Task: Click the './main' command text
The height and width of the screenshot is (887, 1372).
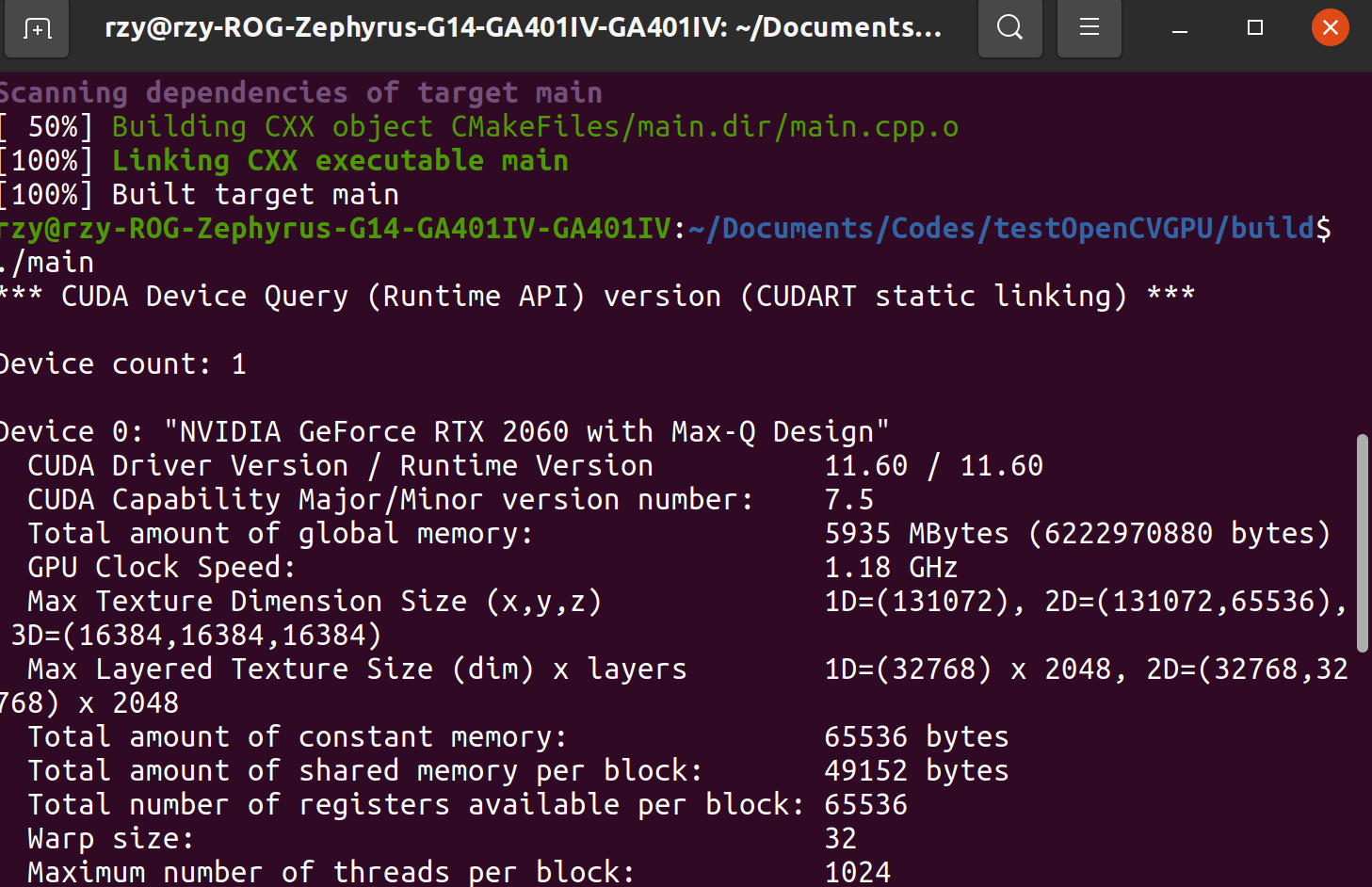Action: [47, 262]
